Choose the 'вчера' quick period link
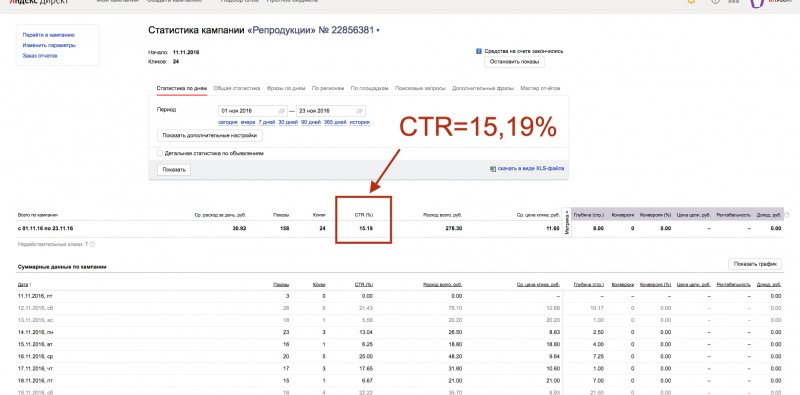The height and width of the screenshot is (395, 800). point(248,122)
